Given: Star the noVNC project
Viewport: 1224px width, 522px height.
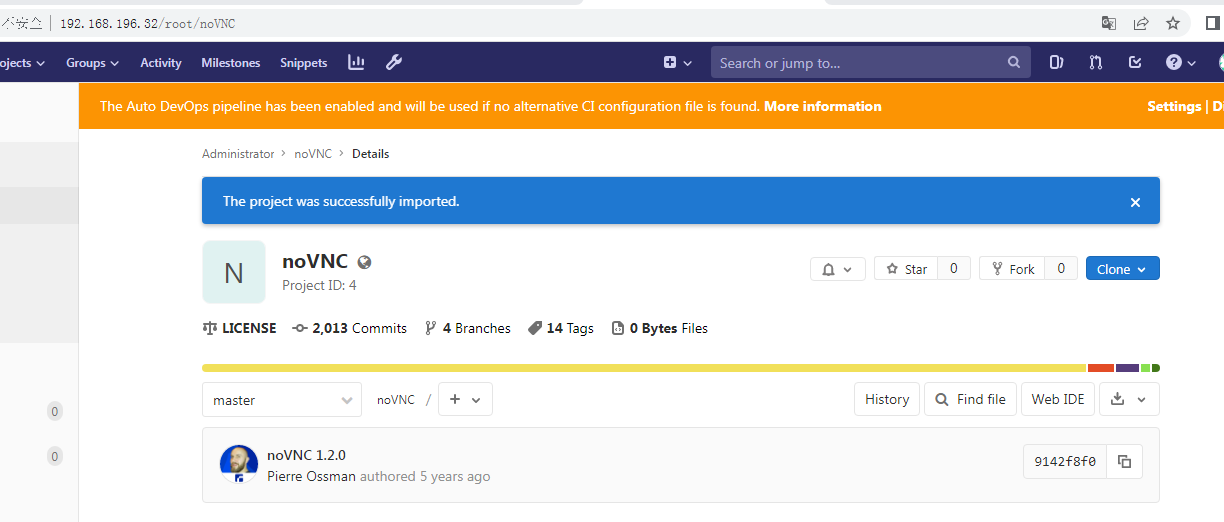Looking at the screenshot, I should pos(906,268).
